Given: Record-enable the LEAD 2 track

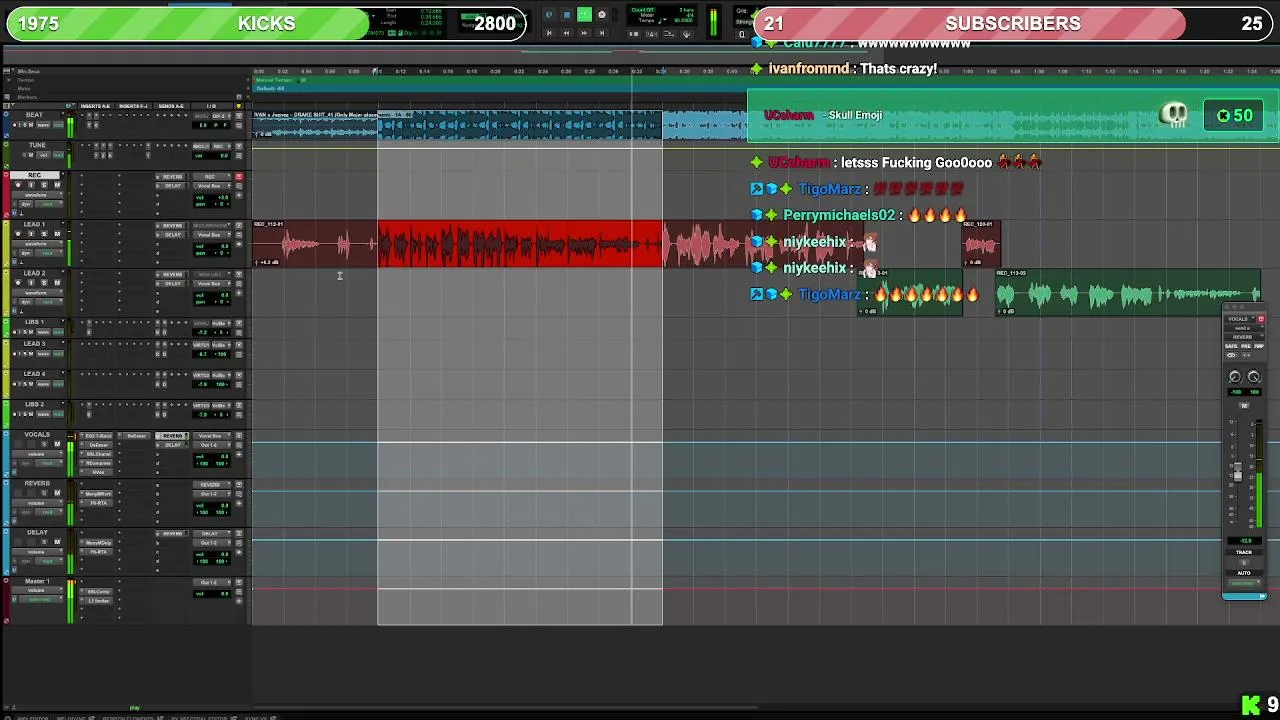Looking at the screenshot, I should click(x=17, y=283).
